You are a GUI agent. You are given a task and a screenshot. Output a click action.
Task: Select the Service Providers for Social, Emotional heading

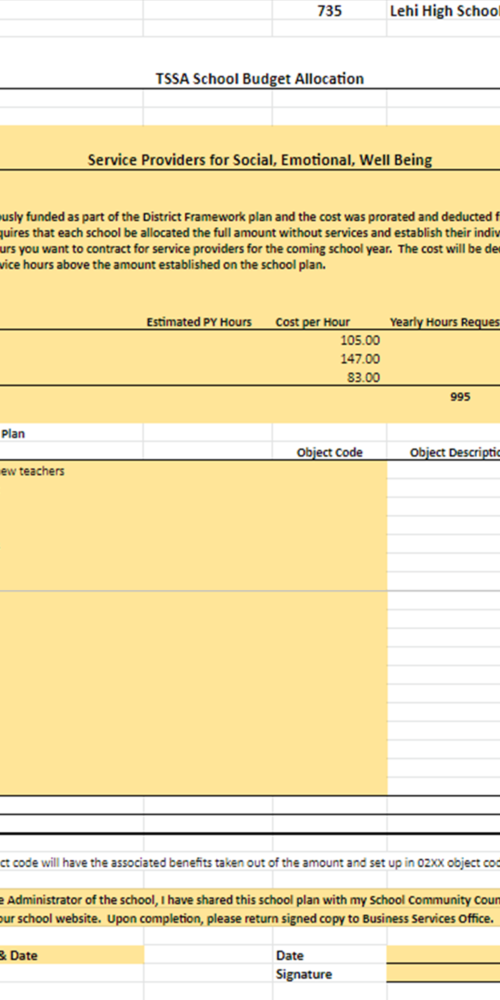tap(260, 160)
